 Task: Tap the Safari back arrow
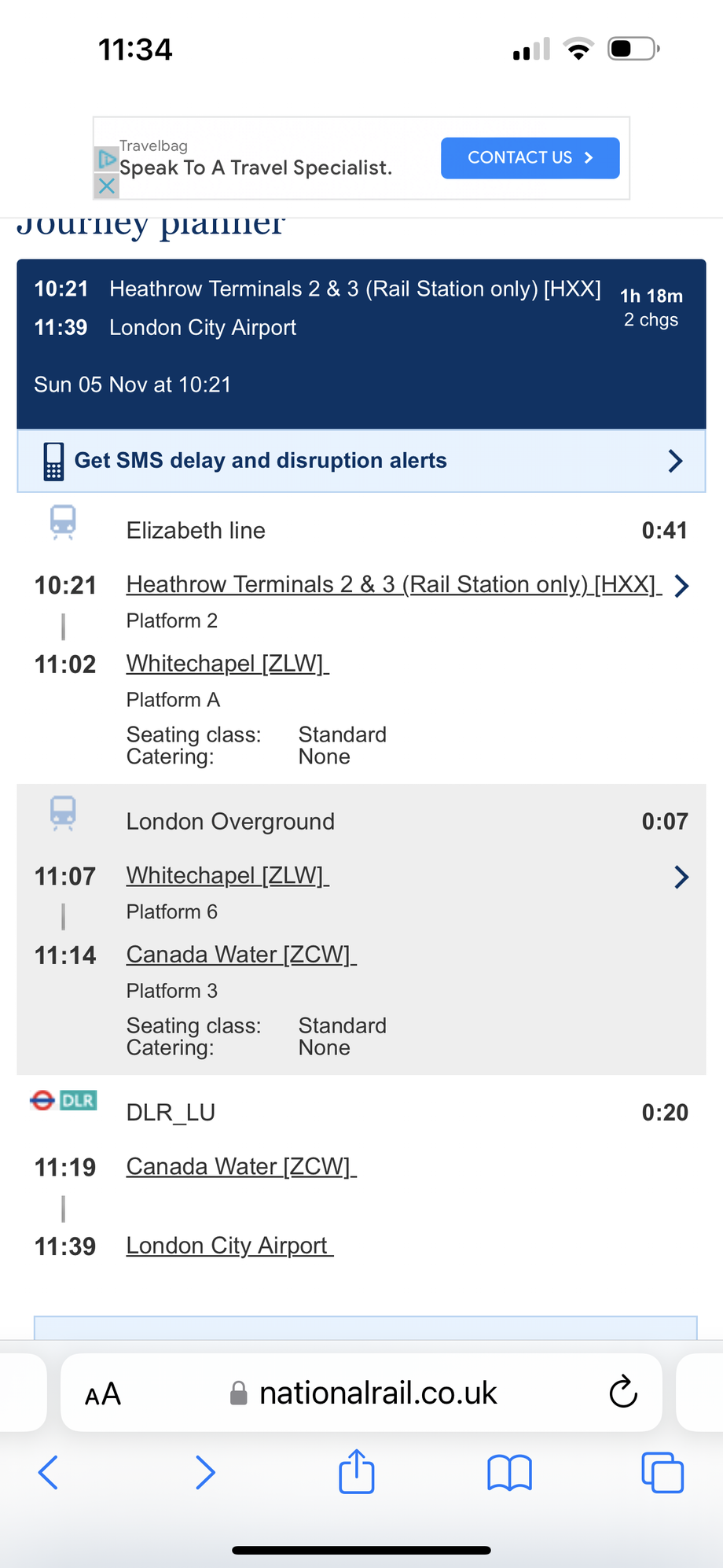pyautogui.click(x=48, y=1472)
